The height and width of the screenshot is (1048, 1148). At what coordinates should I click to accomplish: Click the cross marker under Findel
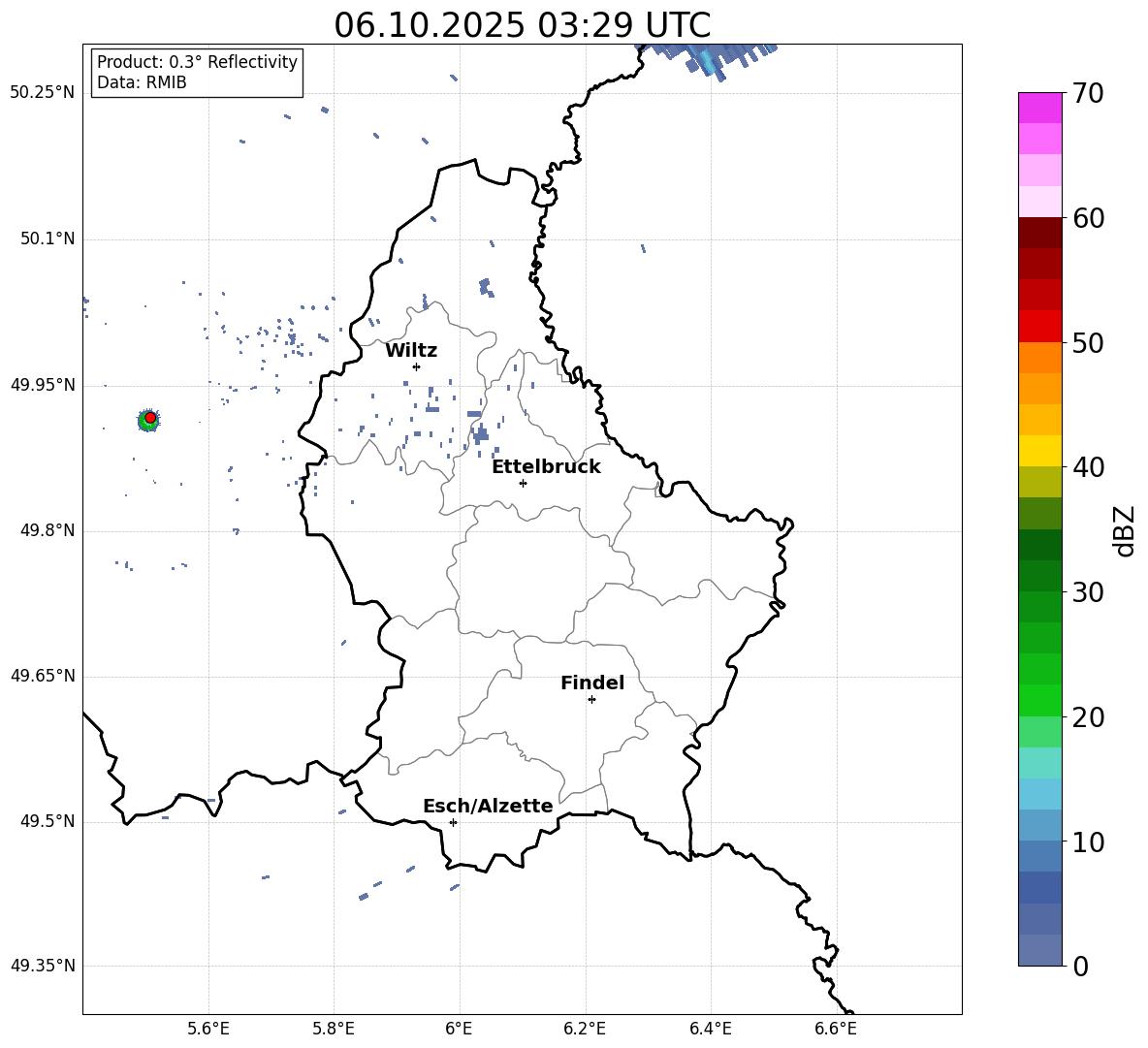coord(591,700)
